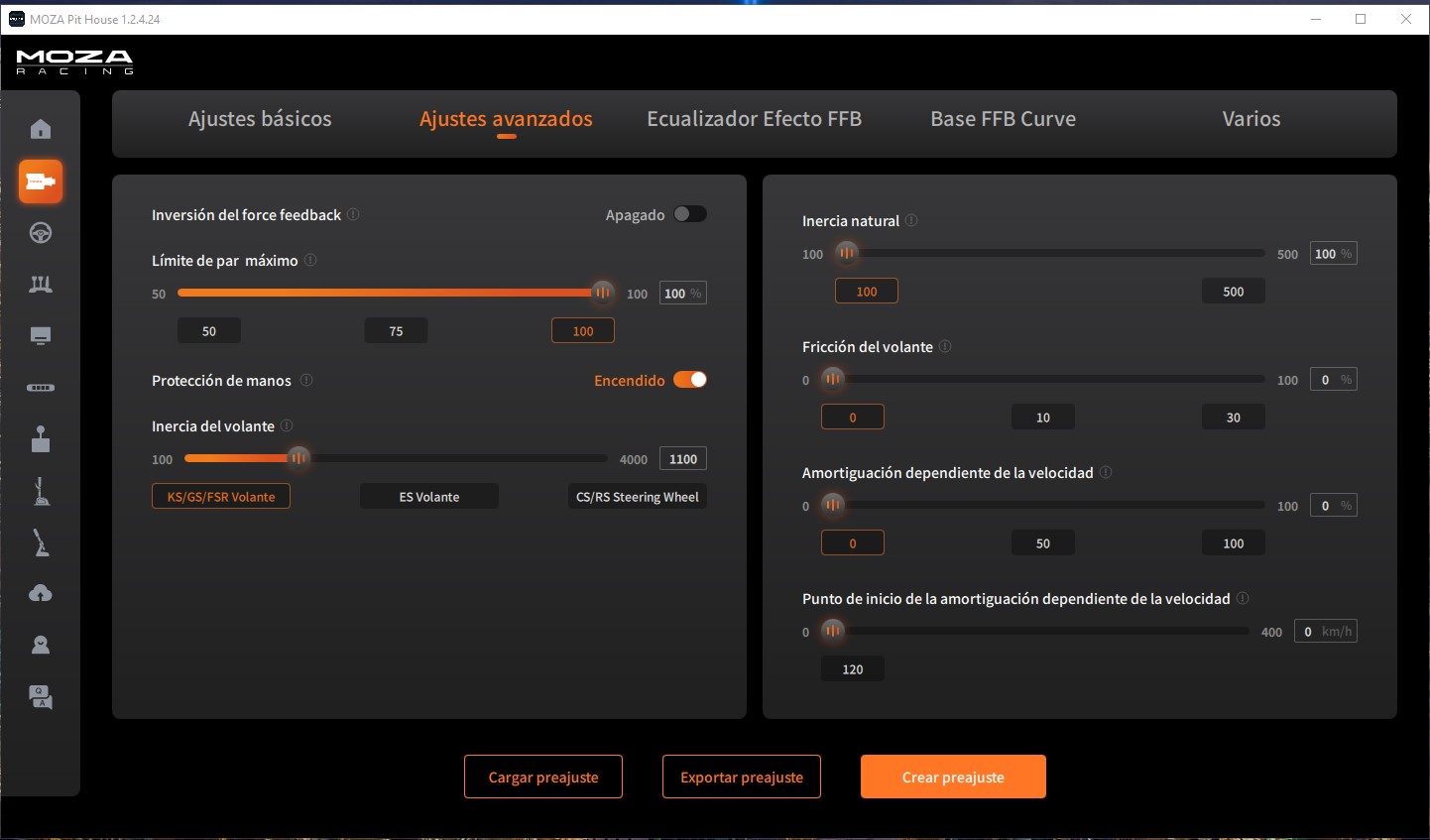The image size is (1430, 840).
Task: Open pedals settings icon
Action: [x=41, y=285]
